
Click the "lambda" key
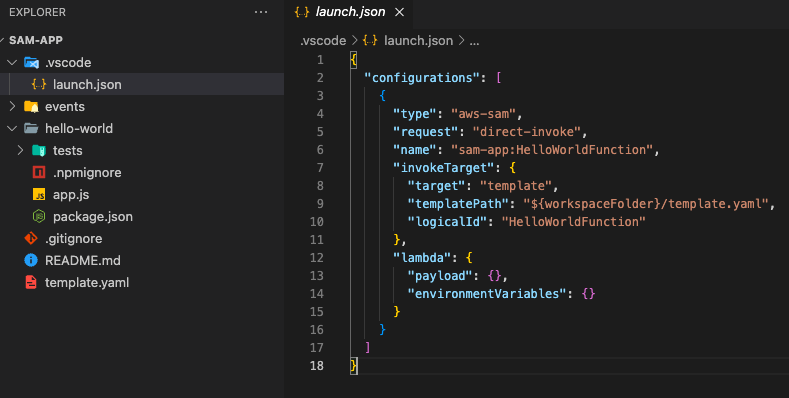pyautogui.click(x=422, y=258)
